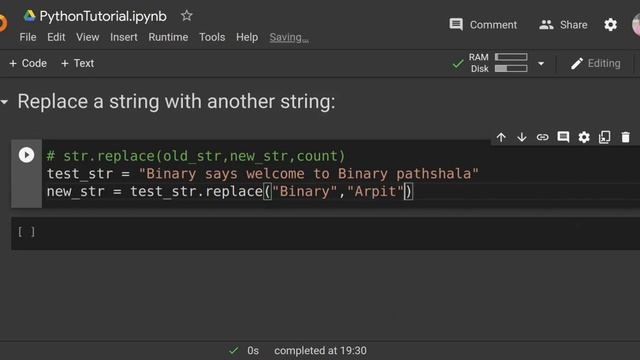Open RAM and Disk resource dropdown arrow
640x360 pixels.
(541, 64)
